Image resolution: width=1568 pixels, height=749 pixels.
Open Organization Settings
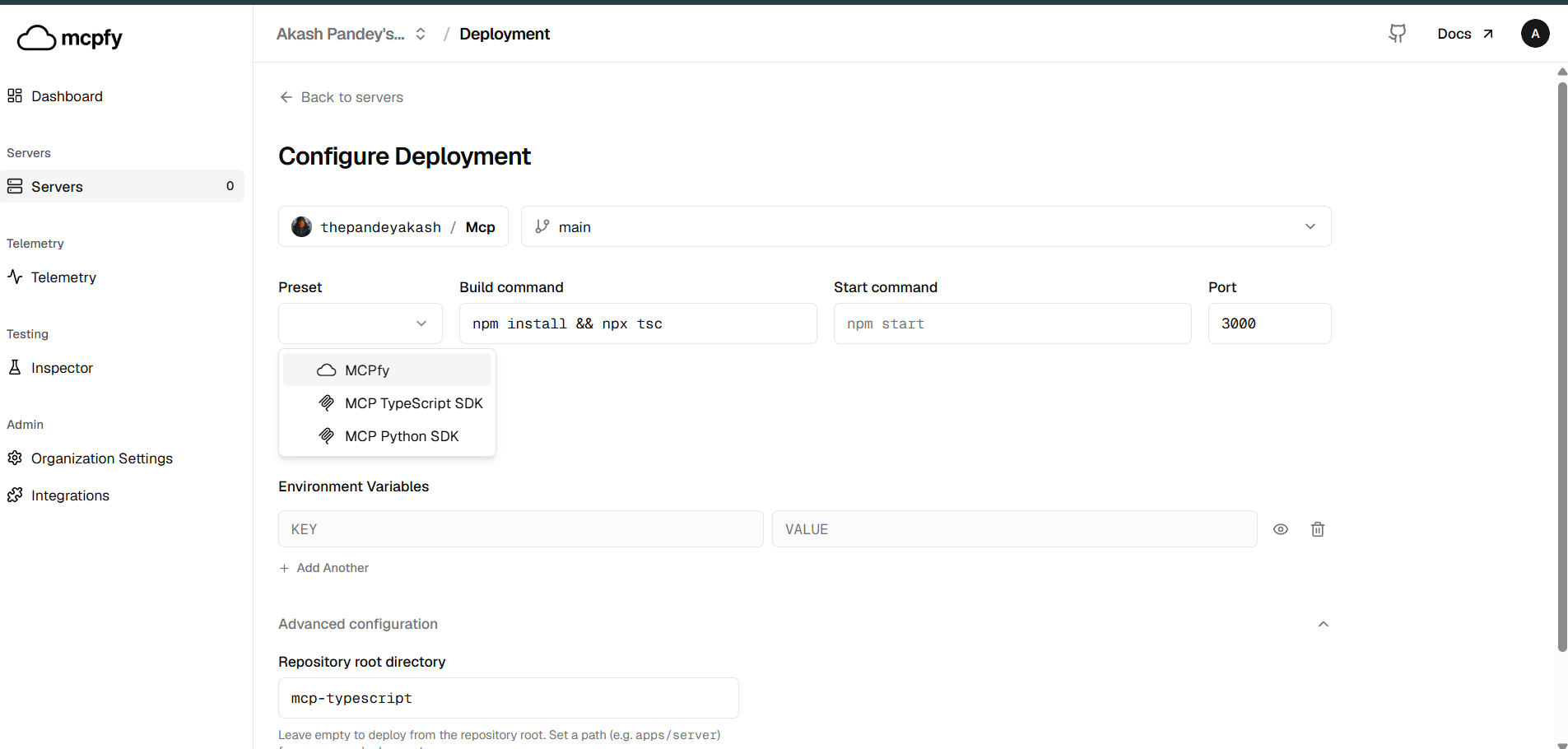click(x=123, y=458)
